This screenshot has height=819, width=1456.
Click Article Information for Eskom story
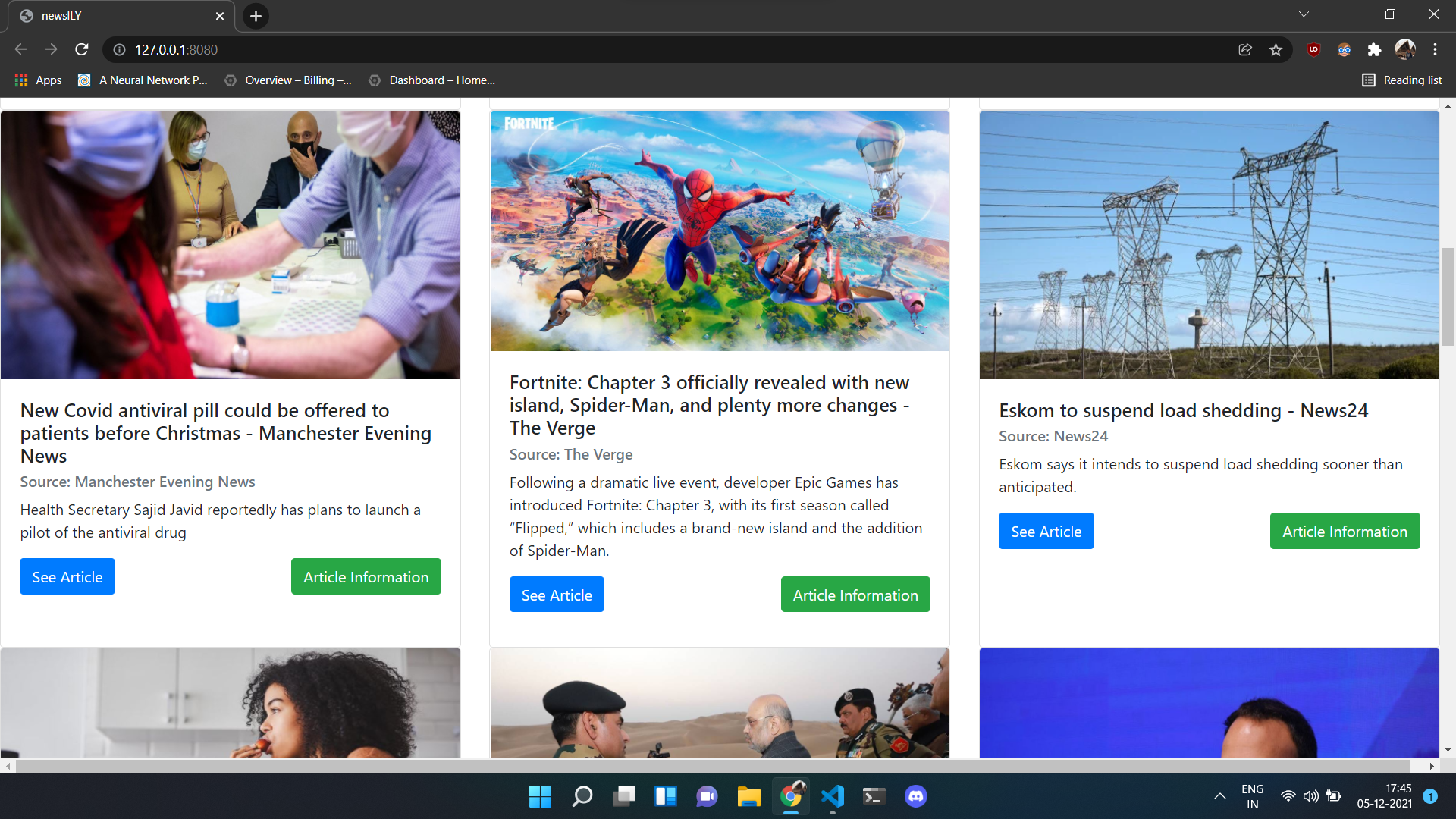point(1345,531)
